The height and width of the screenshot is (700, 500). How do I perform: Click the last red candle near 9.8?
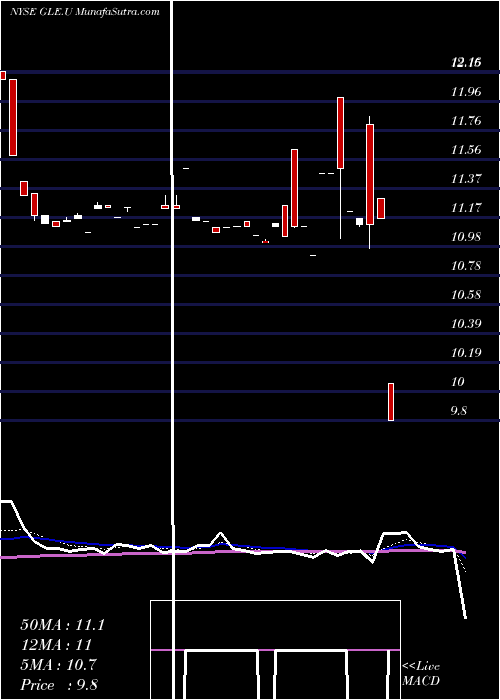coord(391,402)
